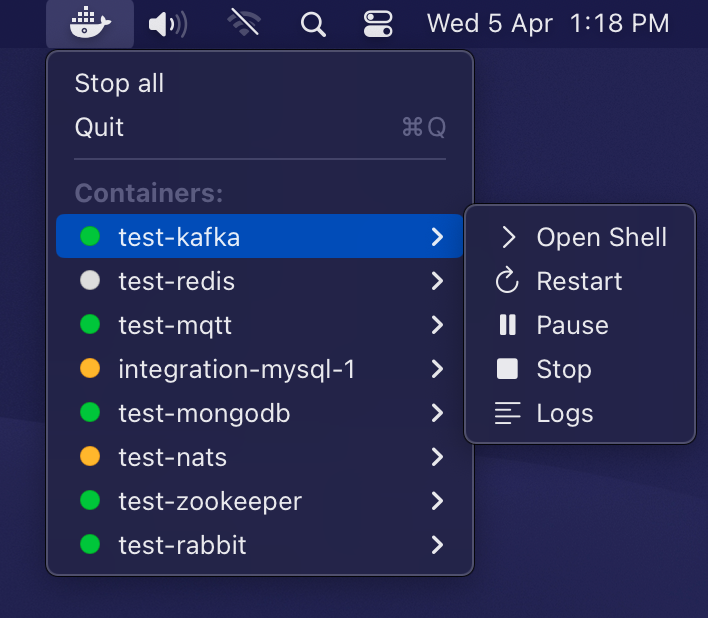Select the test-mongodb container entry
The image size is (708, 618).
coord(260,413)
